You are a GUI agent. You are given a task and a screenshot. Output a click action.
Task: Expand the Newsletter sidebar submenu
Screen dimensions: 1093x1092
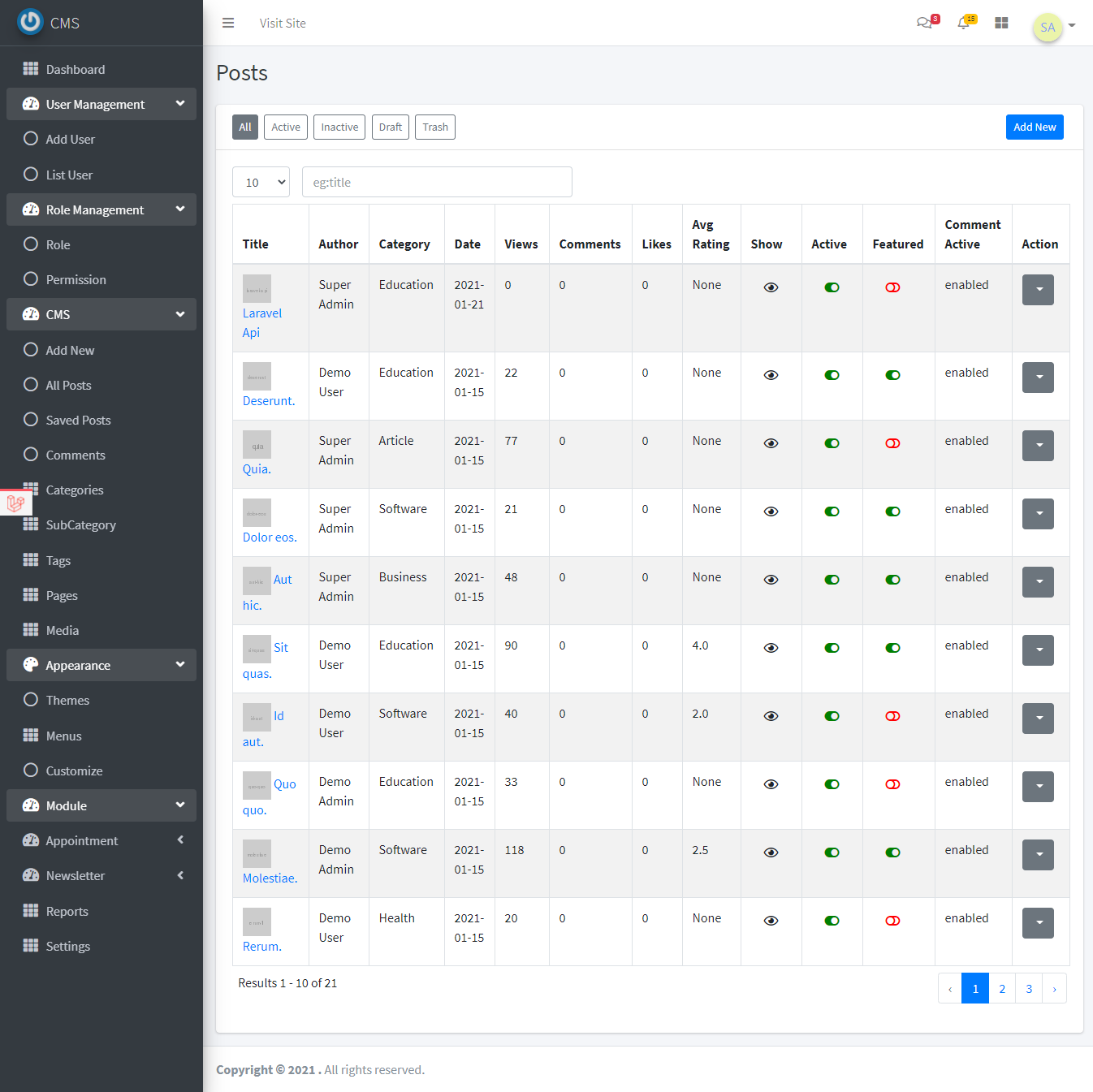102,875
